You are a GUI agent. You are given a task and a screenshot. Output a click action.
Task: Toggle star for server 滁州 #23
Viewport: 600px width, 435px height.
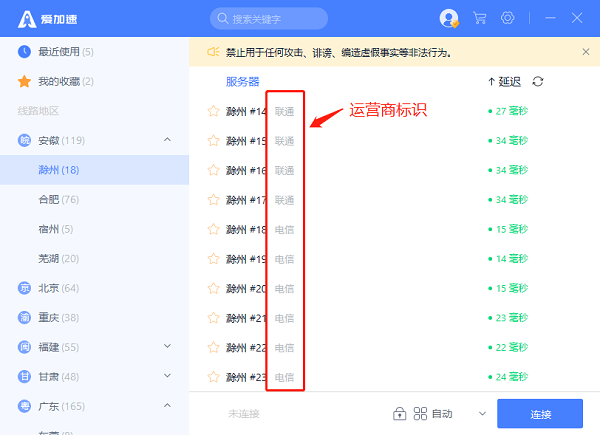click(x=213, y=377)
